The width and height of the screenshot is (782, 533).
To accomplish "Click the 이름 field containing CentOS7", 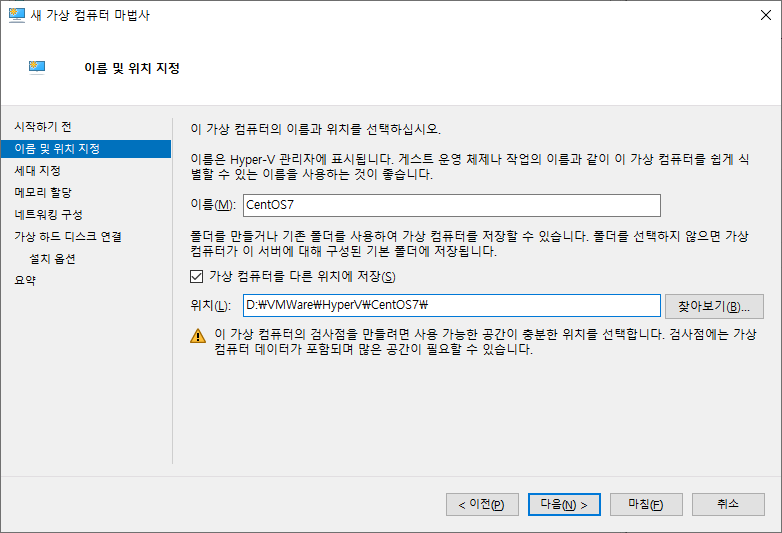I will [452, 205].
